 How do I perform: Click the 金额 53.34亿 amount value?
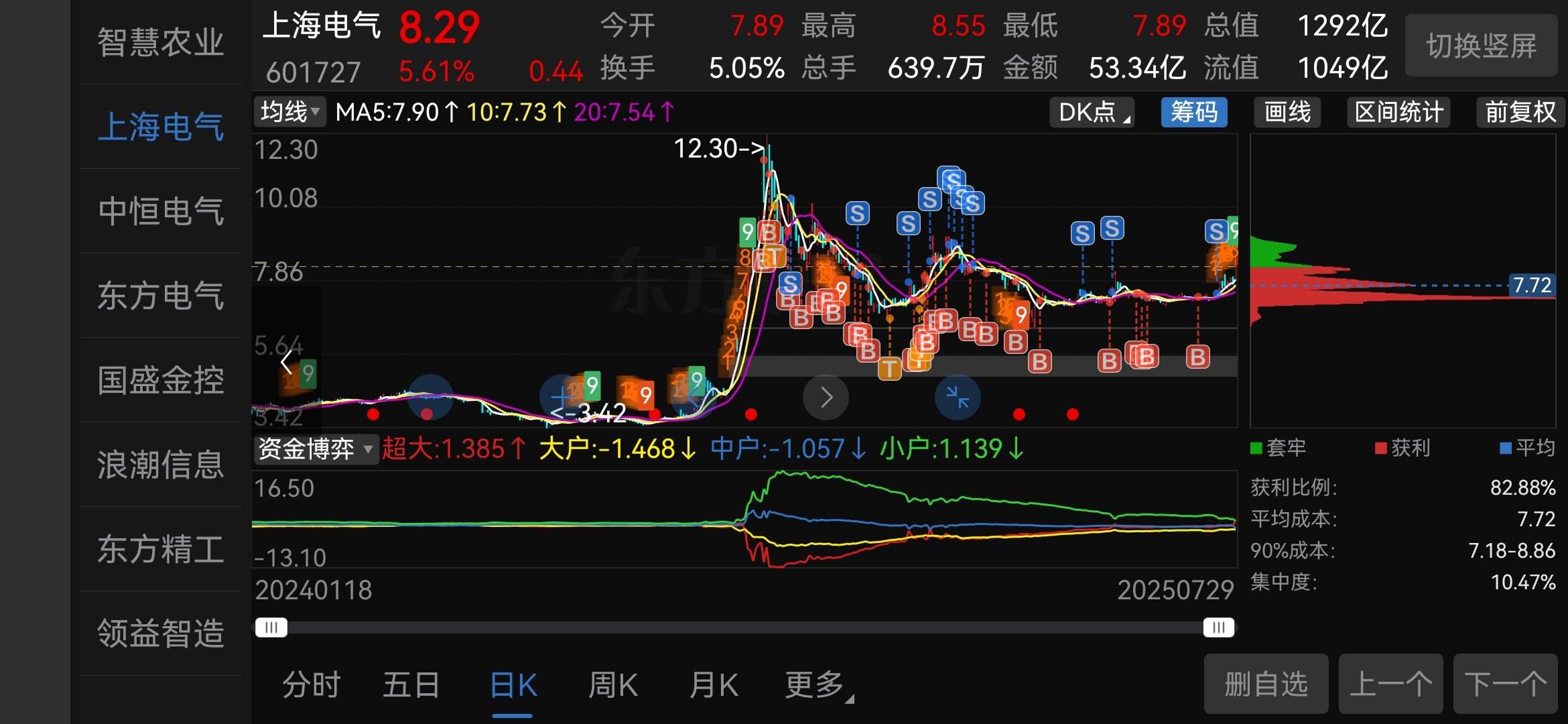pyautogui.click(x=1137, y=68)
